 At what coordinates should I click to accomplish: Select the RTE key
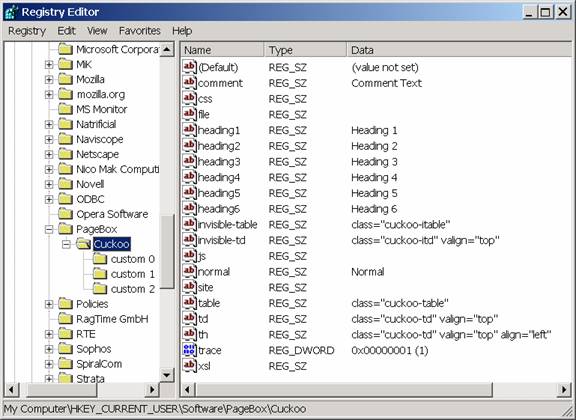pyautogui.click(x=86, y=334)
